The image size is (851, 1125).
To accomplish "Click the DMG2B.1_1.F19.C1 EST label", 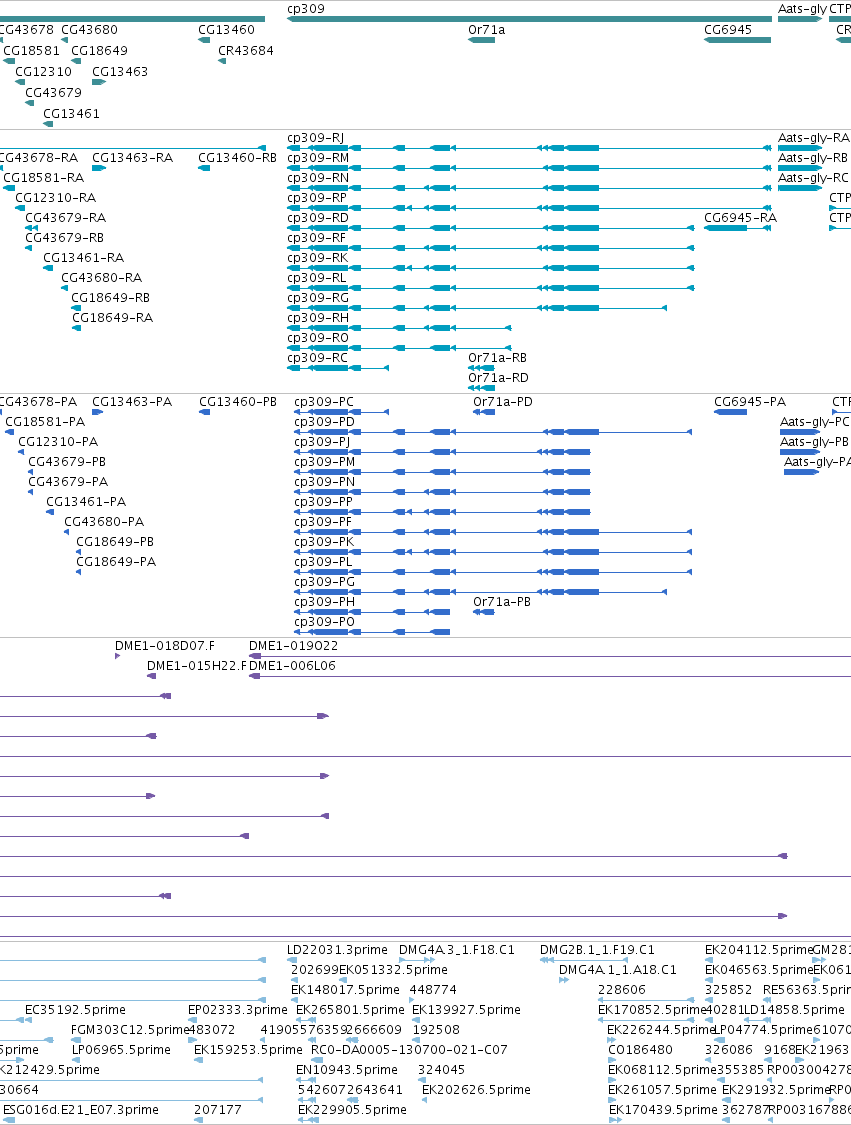I will pos(597,950).
